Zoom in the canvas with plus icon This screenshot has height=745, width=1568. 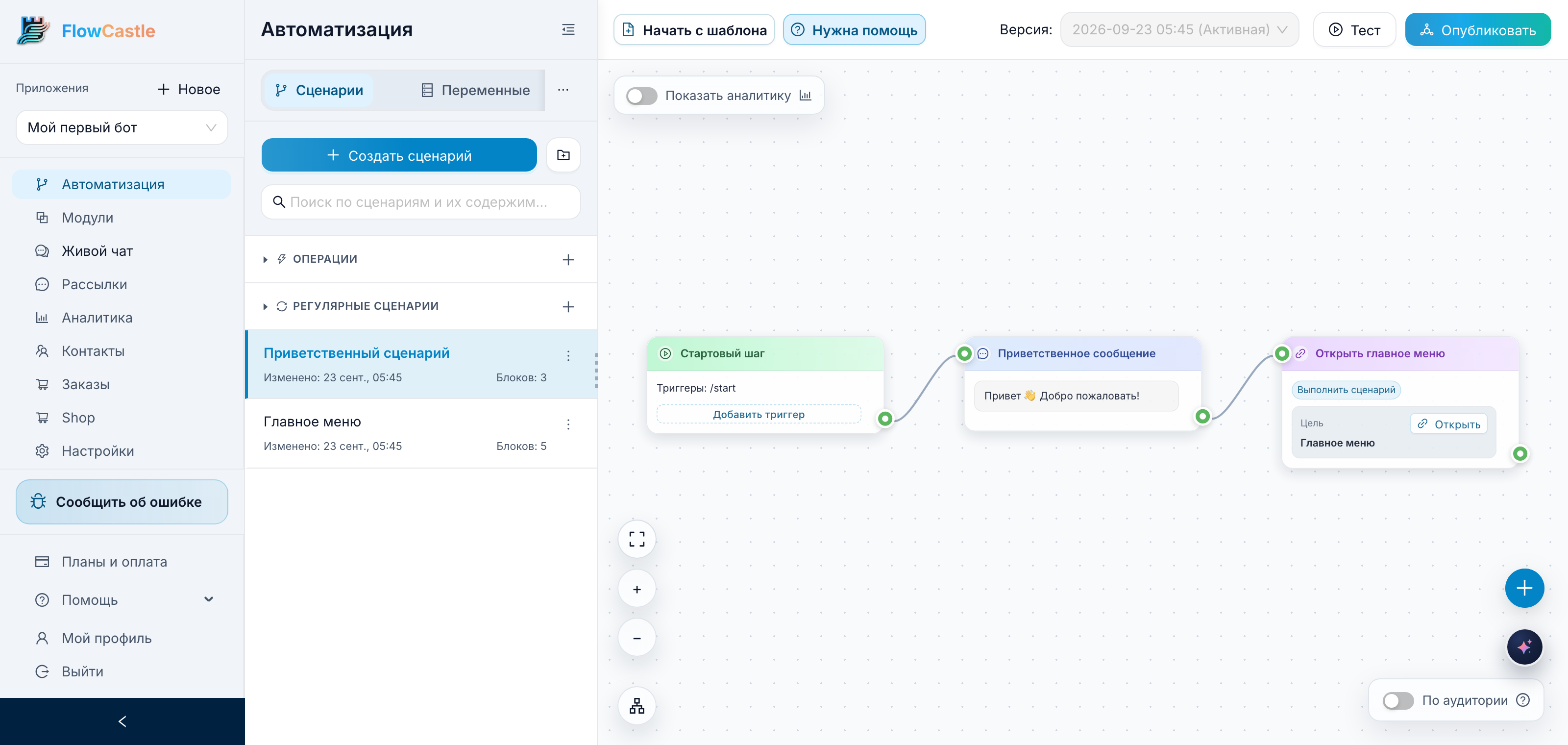pos(637,589)
